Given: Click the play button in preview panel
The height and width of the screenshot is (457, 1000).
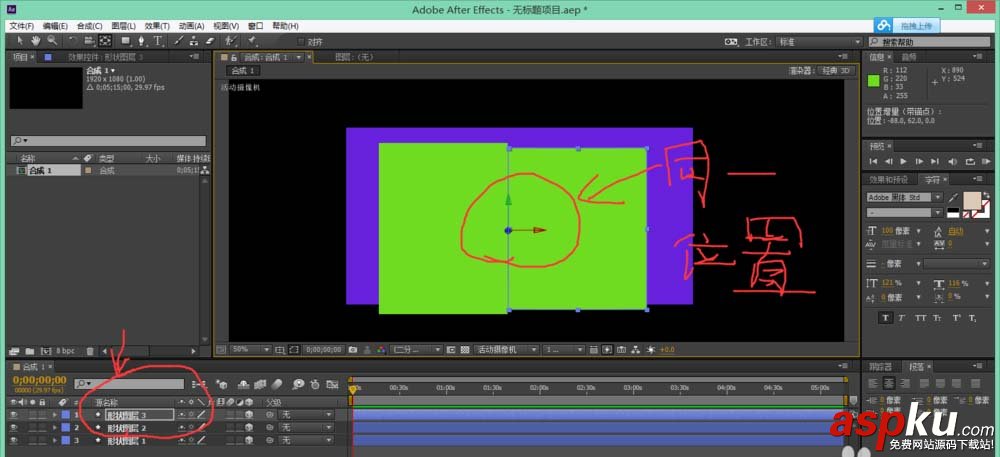Looking at the screenshot, I should coord(903,161).
